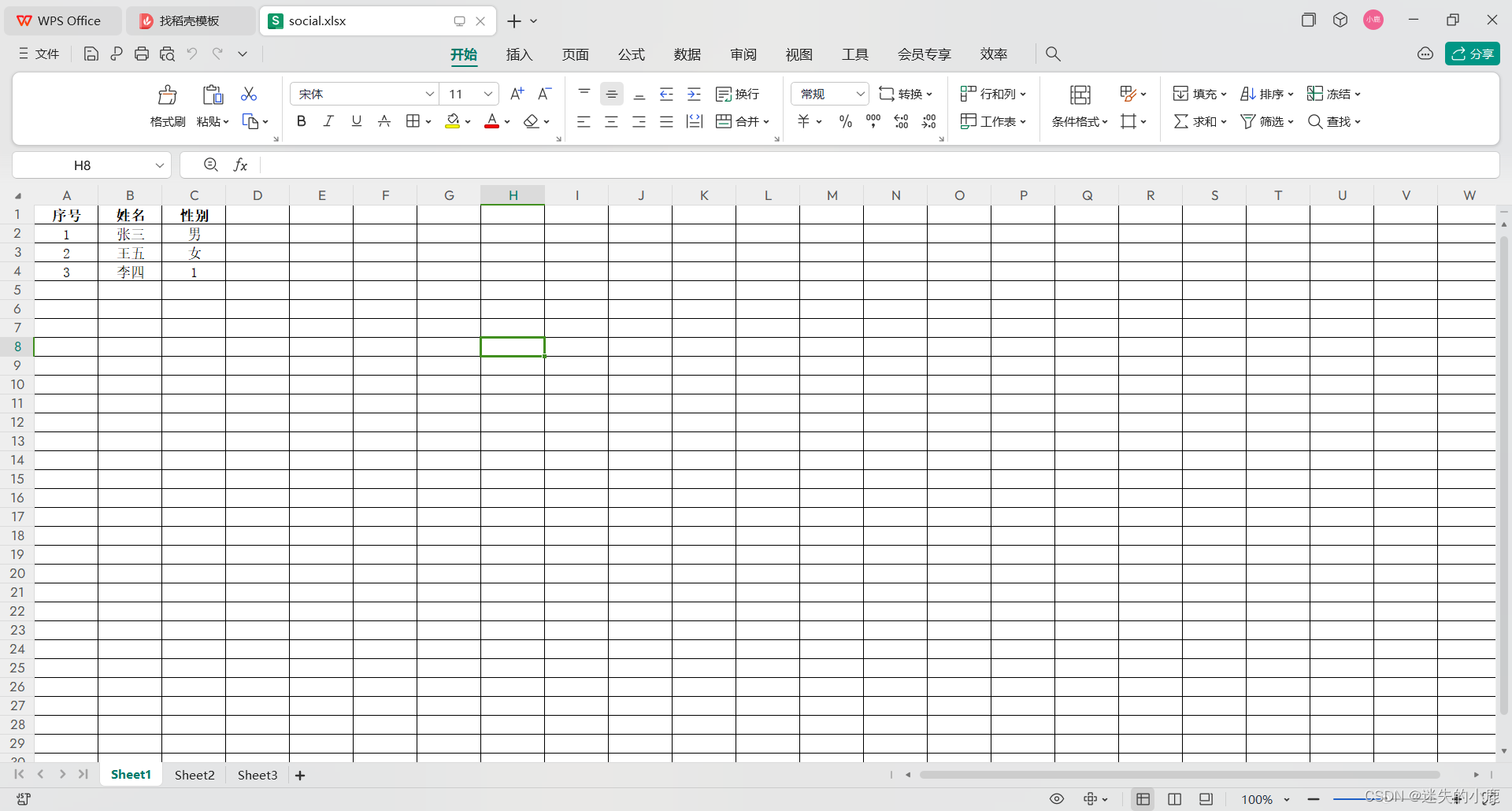Toggle Italic formatting
The height and width of the screenshot is (811, 1512).
[329, 121]
